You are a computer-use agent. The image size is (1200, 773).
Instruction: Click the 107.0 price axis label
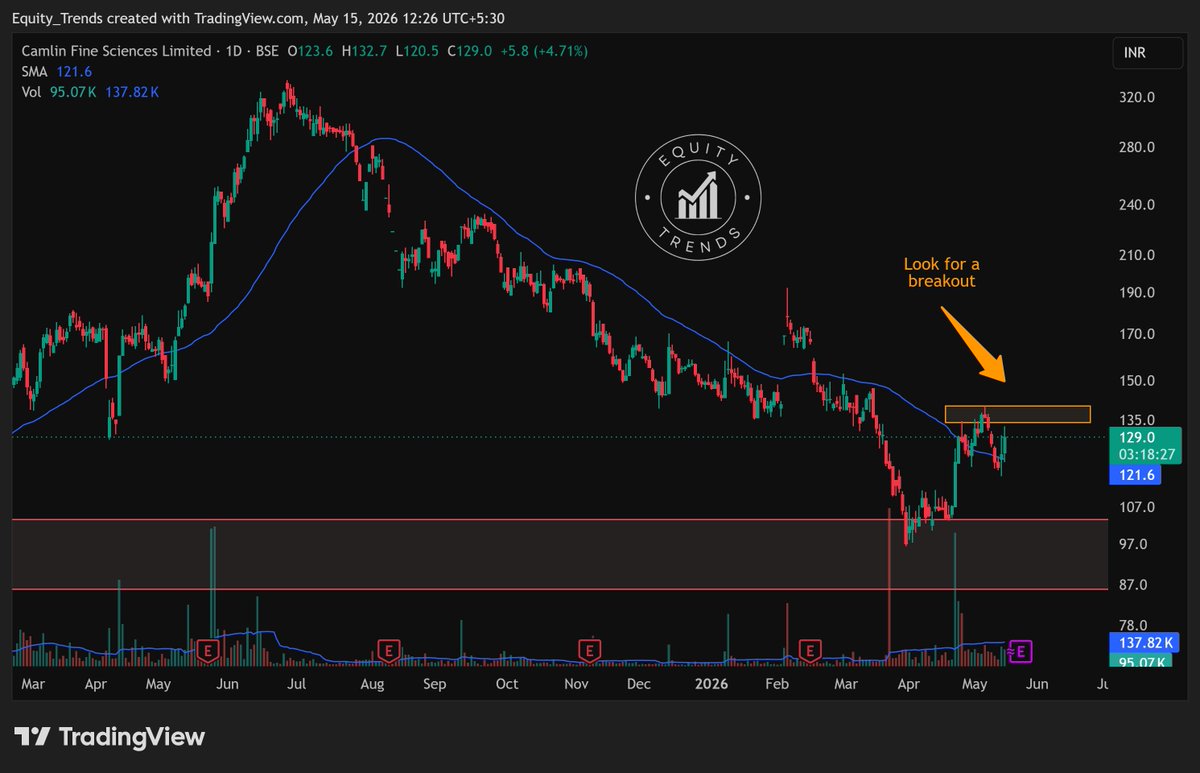[1138, 507]
